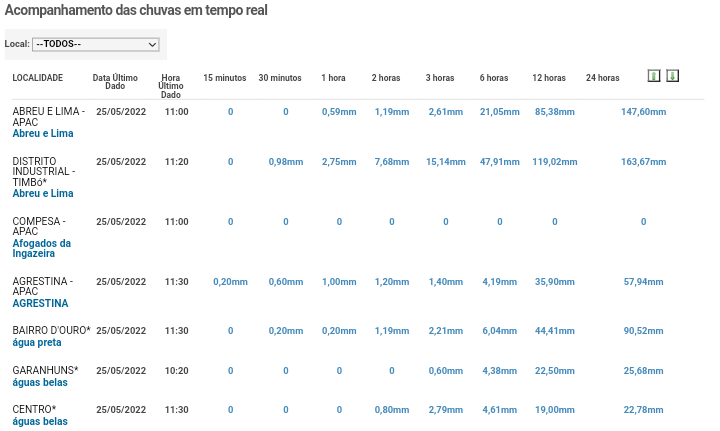Click the LOCALIDADE column header
Screen dimensions: 720x431
click(x=38, y=78)
